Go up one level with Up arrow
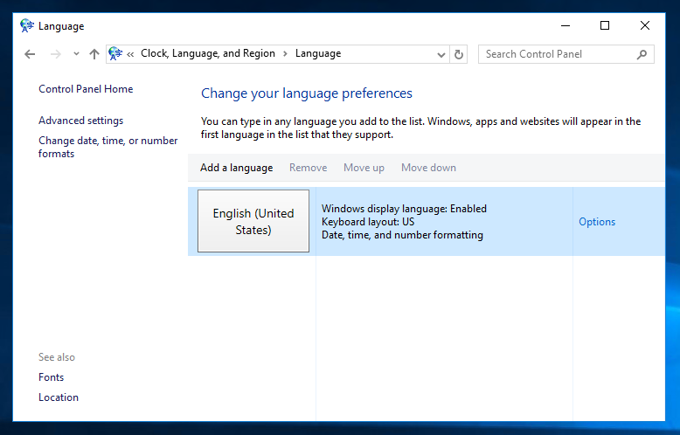 94,54
